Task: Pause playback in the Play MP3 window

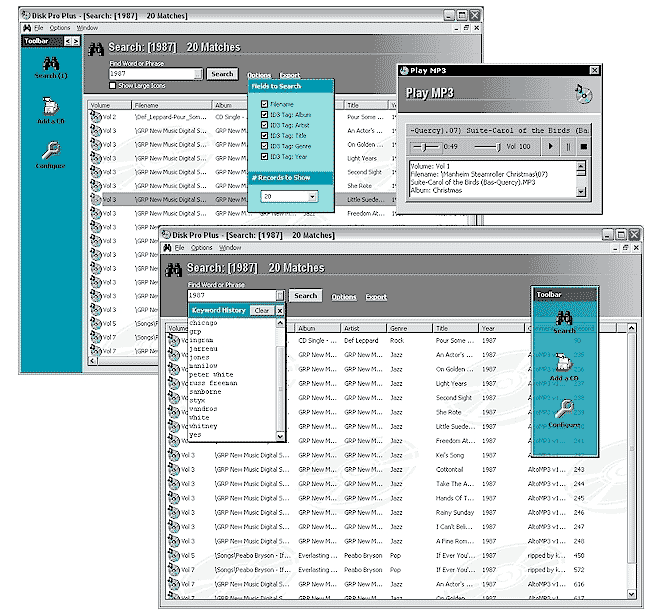Action: 567,146
